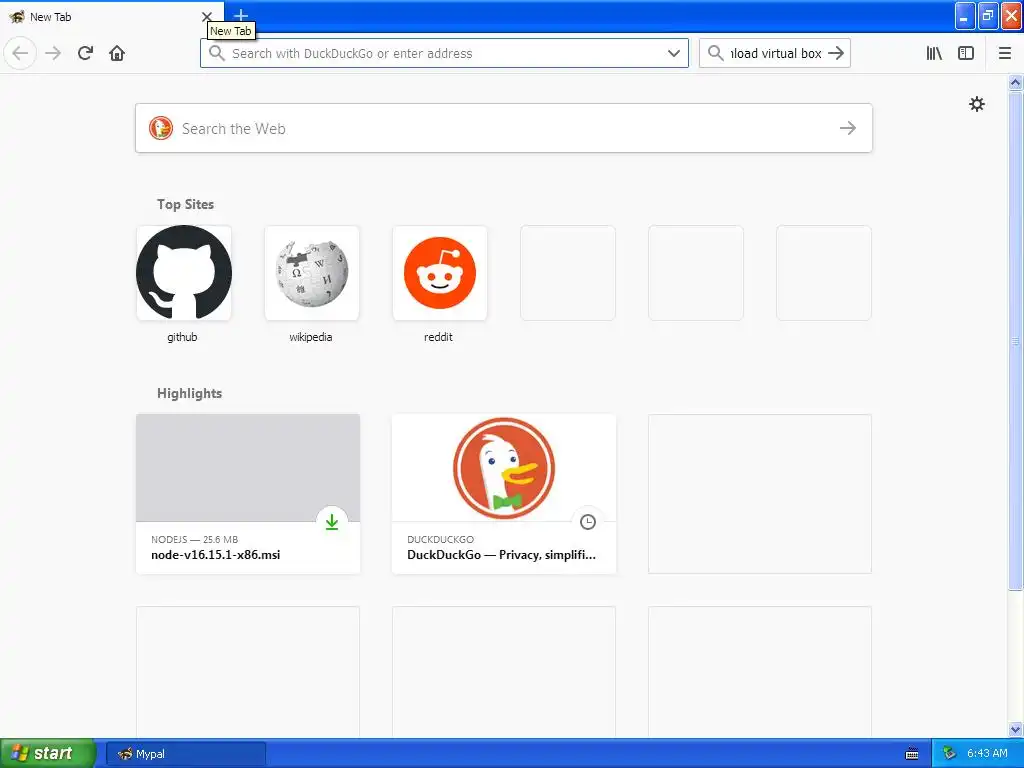
Task: Click the DuckDuckGo duck thumbnail
Action: 504,468
